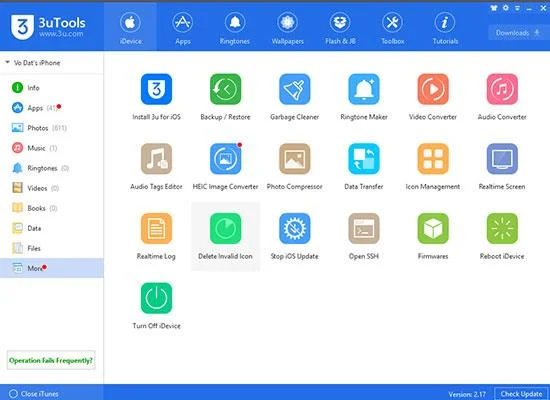Select Ringtones in sidebar list
Image resolution: width=550 pixels, height=400 pixels.
(52, 168)
